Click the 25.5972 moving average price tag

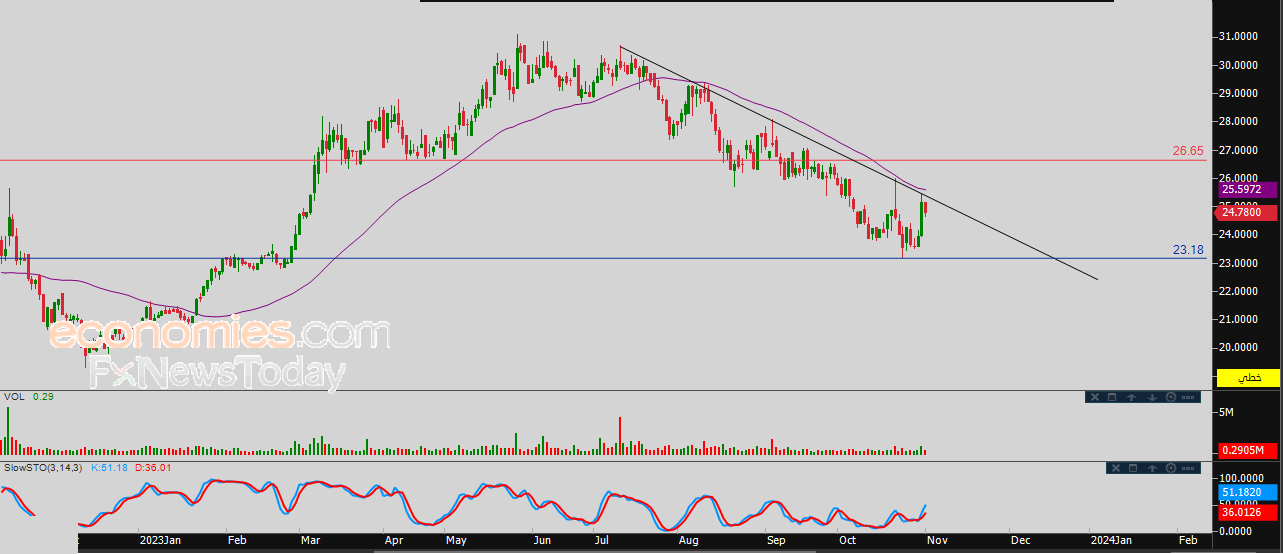[x=1246, y=189]
